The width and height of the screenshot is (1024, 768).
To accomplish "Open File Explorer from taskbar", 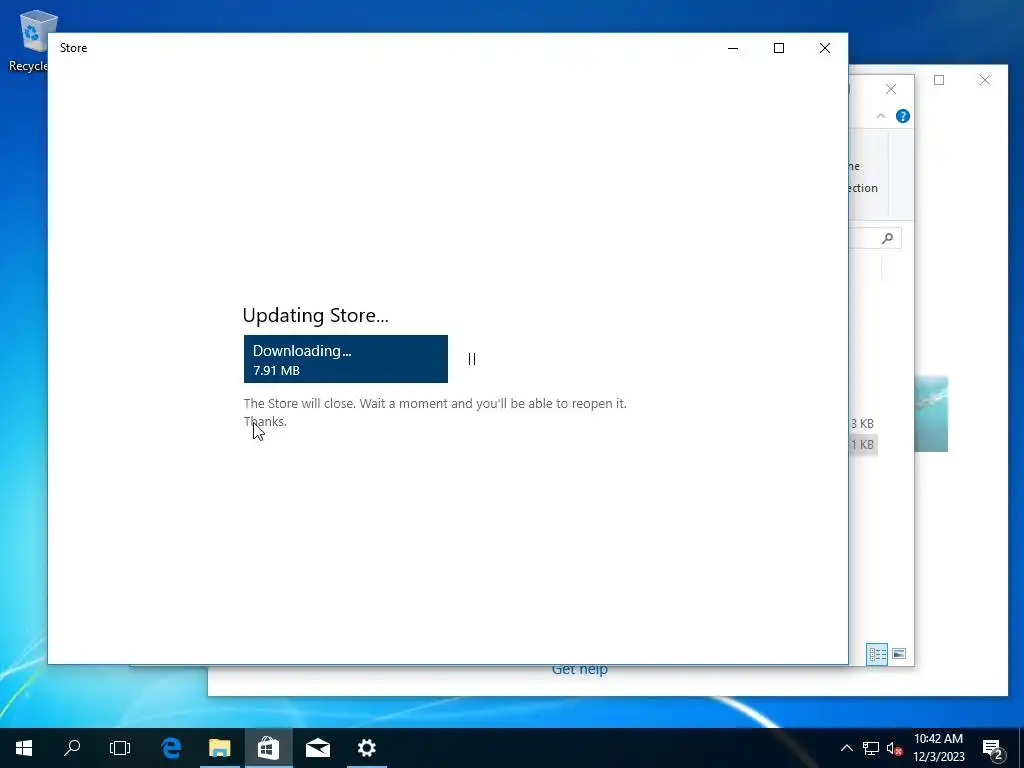I will pos(219,748).
